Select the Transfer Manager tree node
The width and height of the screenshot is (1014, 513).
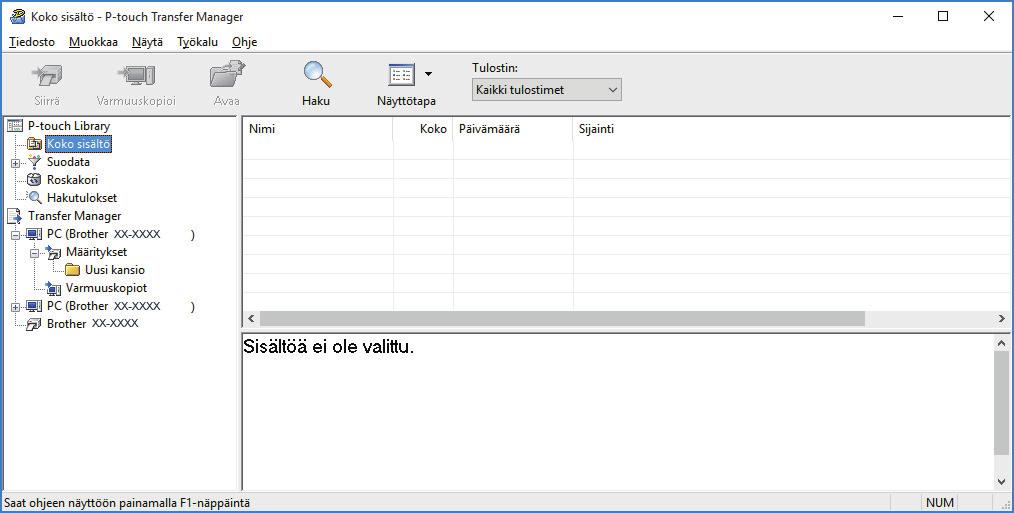[x=74, y=216]
